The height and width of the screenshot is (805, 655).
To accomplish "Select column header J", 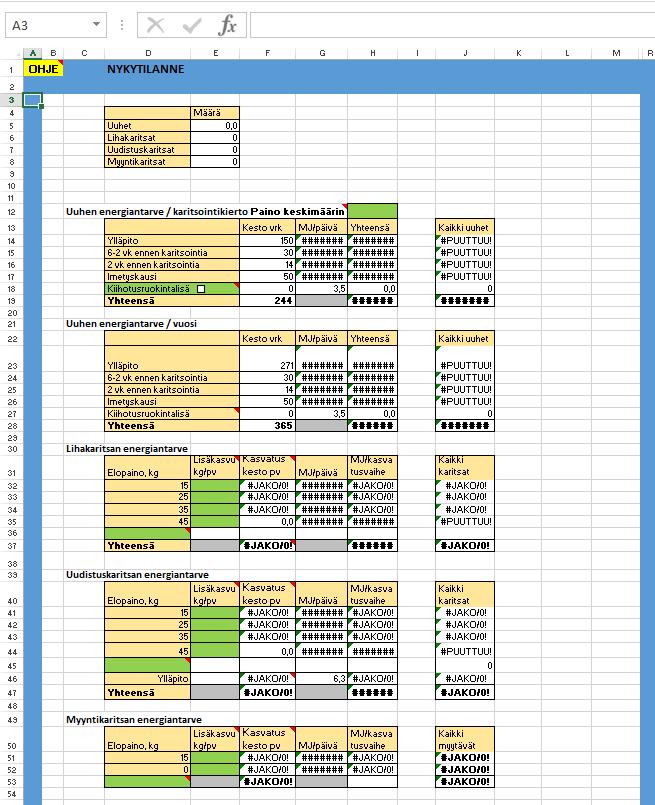I will click(x=465, y=53).
